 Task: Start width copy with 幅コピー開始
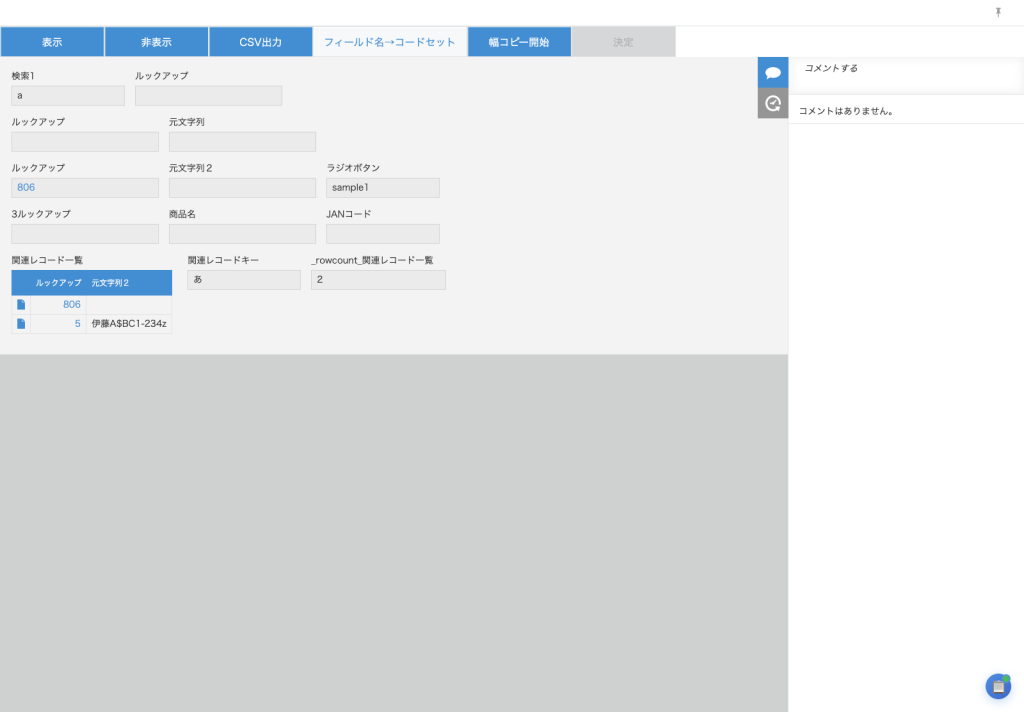click(x=519, y=42)
